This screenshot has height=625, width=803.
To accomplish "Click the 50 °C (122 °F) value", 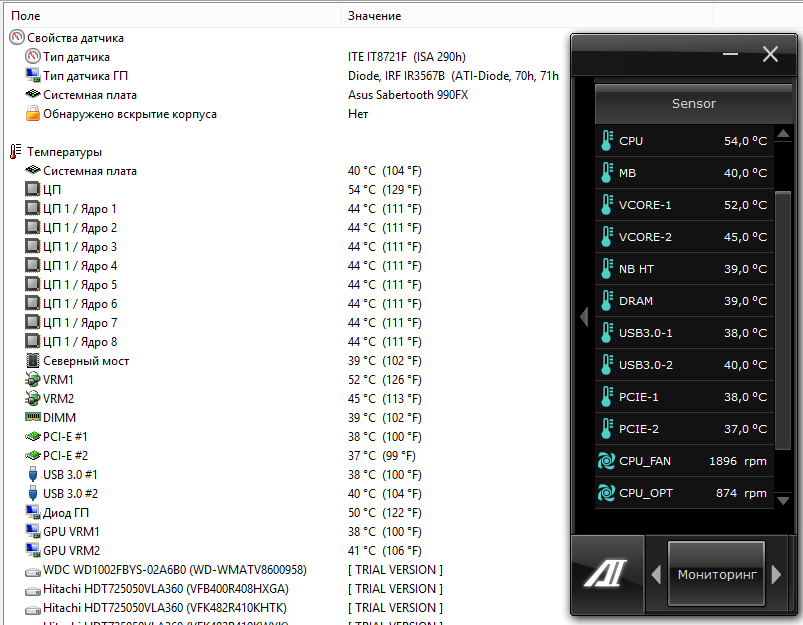I will coord(385,512).
